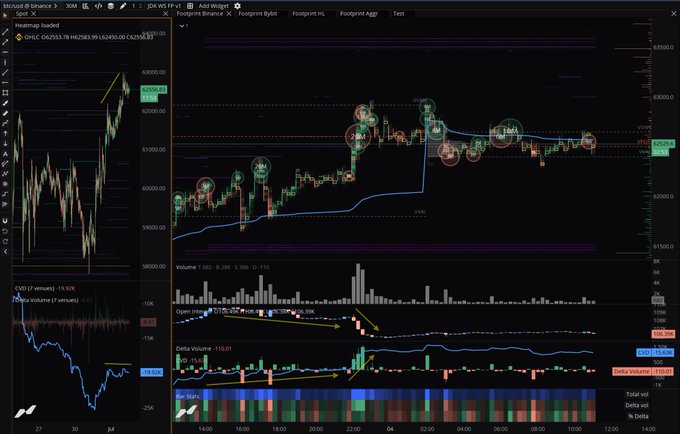
Task: Click the Delta vol row label
Action: click(x=637, y=405)
